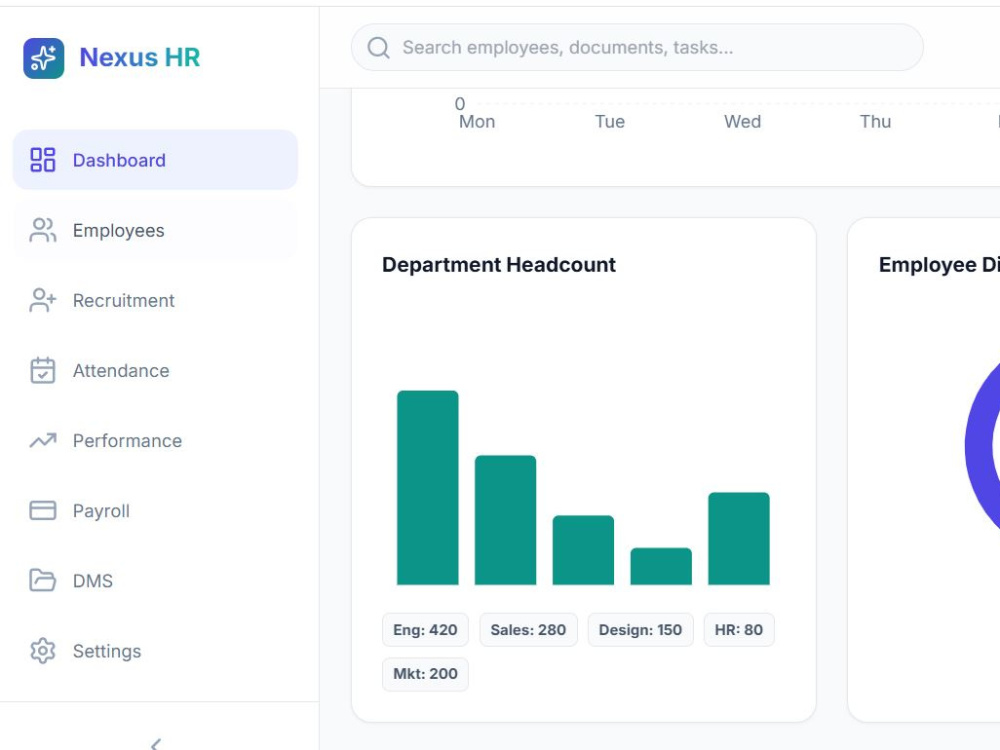The width and height of the screenshot is (1000, 750).
Task: Click the purple donut chart segment
Action: (x=979, y=446)
